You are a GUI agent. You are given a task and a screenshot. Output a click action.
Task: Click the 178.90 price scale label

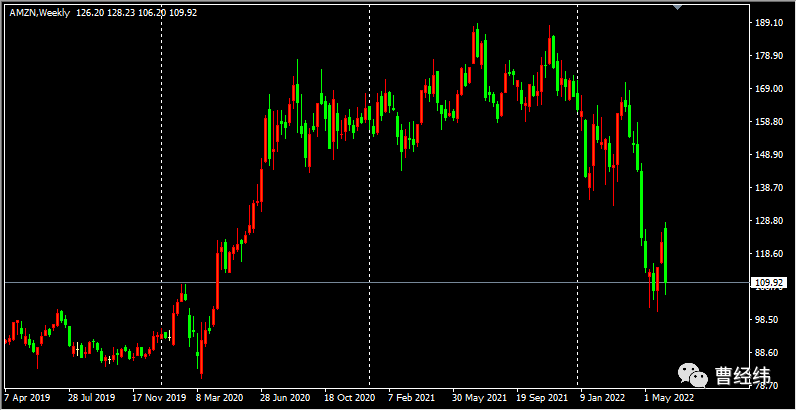(x=771, y=56)
